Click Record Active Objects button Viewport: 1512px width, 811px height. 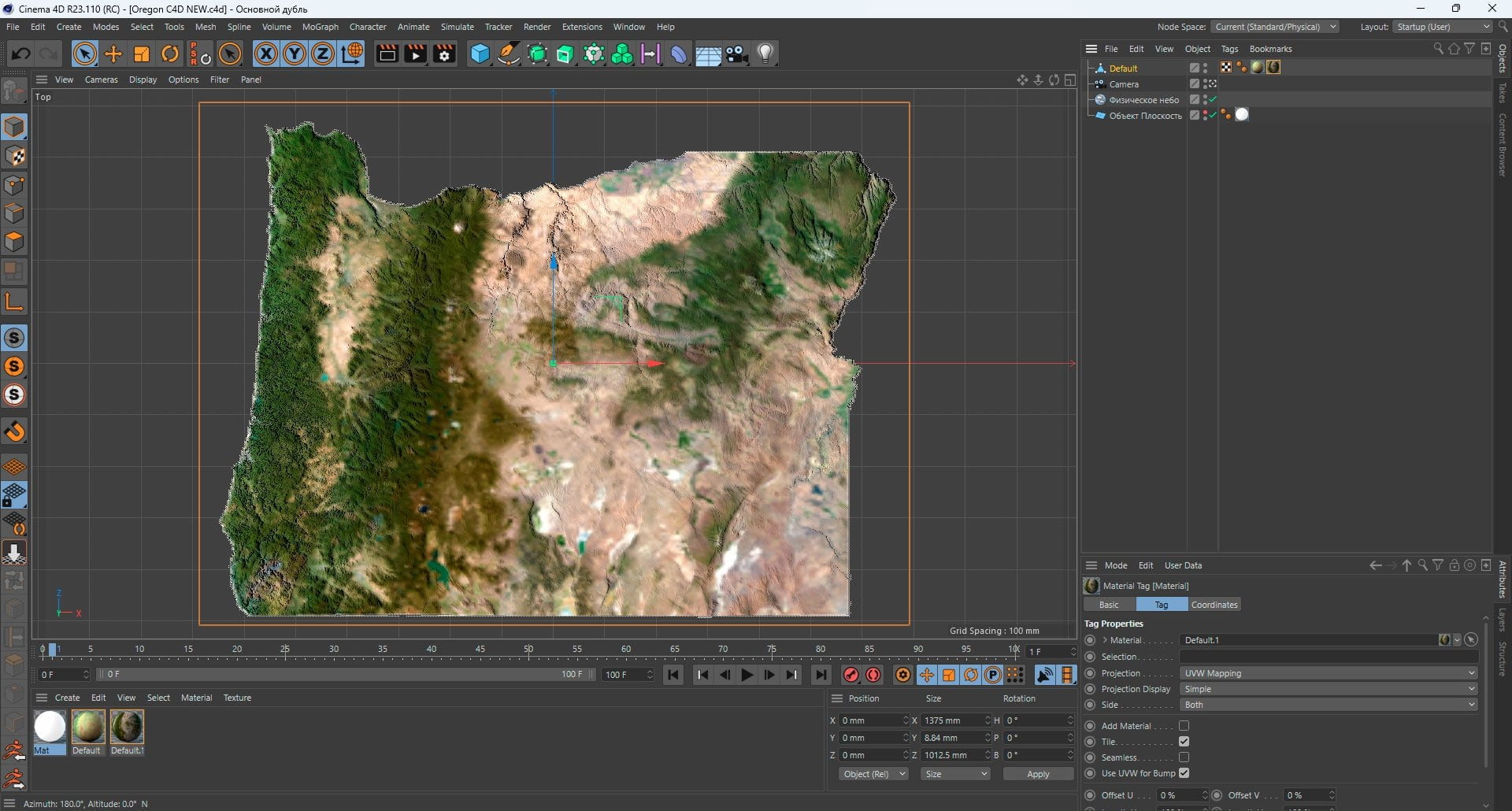tap(850, 675)
